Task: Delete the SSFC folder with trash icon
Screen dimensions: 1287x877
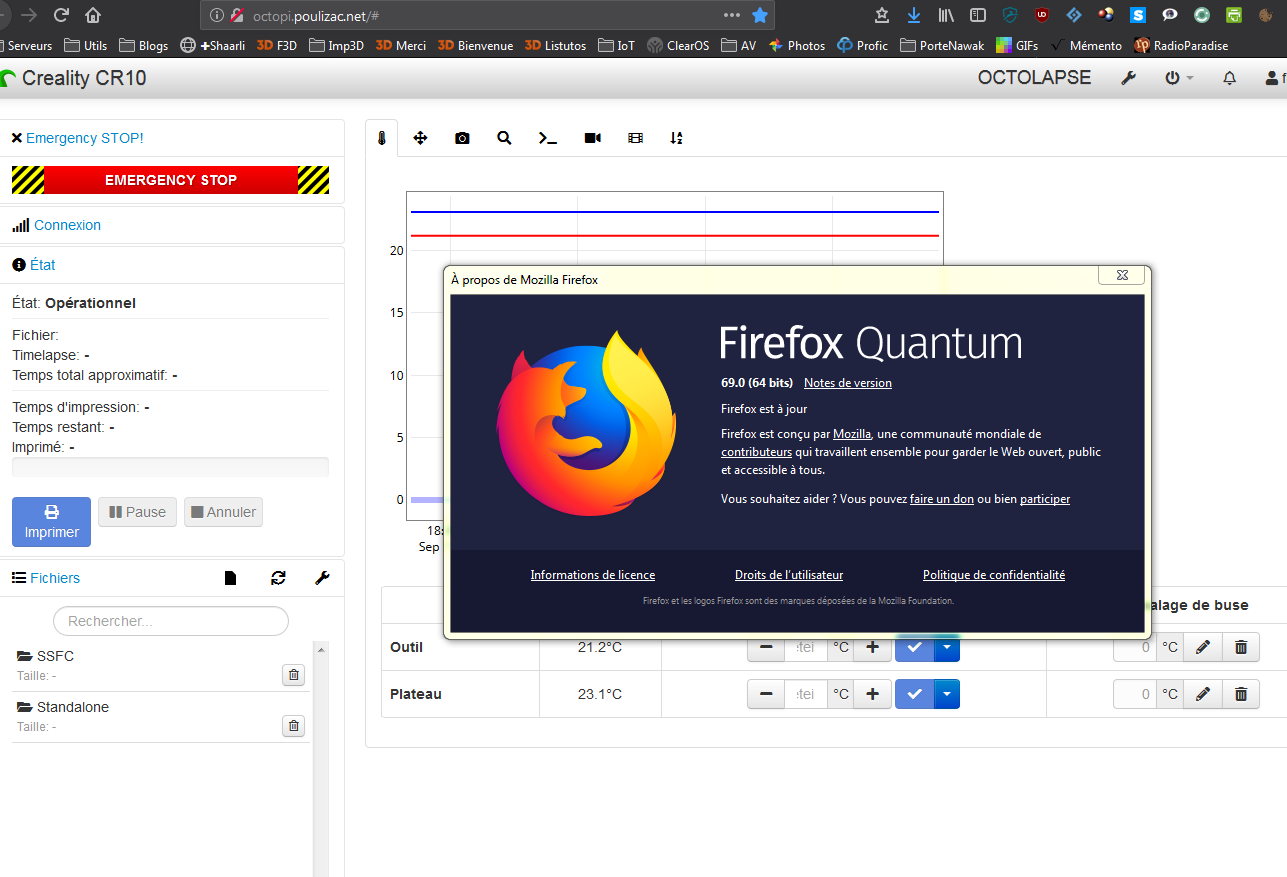Action: pos(293,675)
